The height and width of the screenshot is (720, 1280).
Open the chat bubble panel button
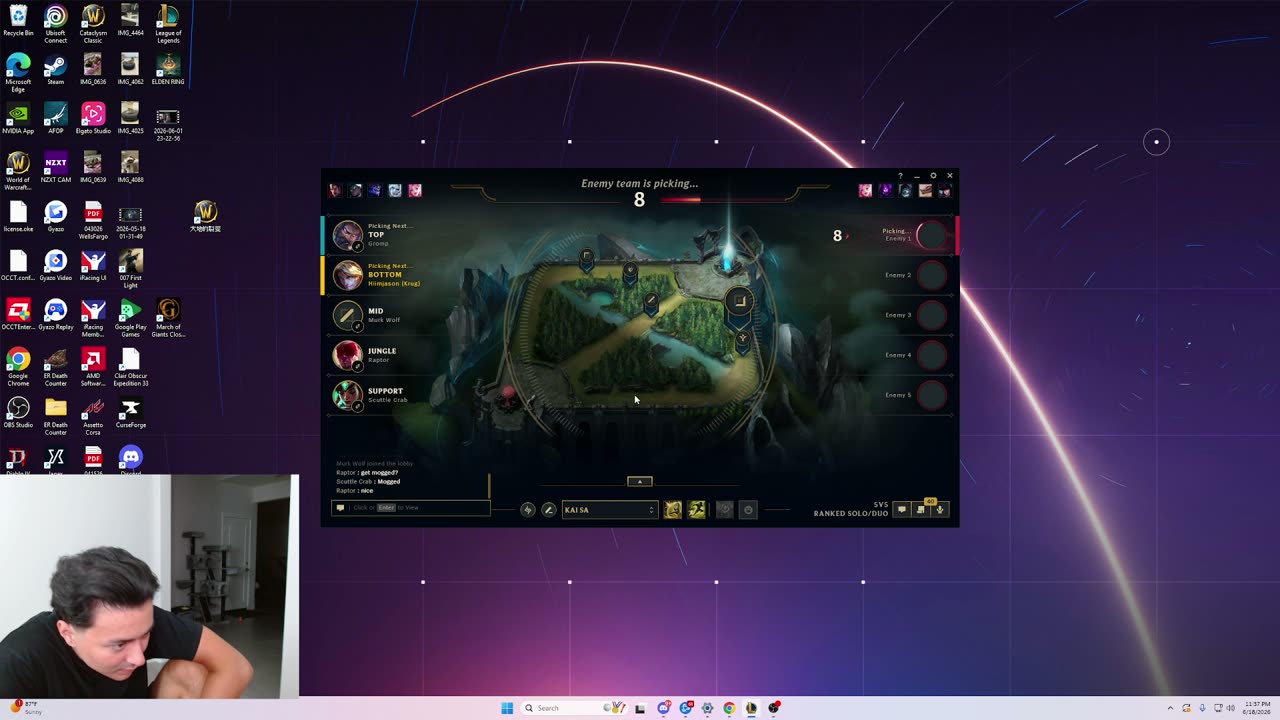tap(902, 510)
